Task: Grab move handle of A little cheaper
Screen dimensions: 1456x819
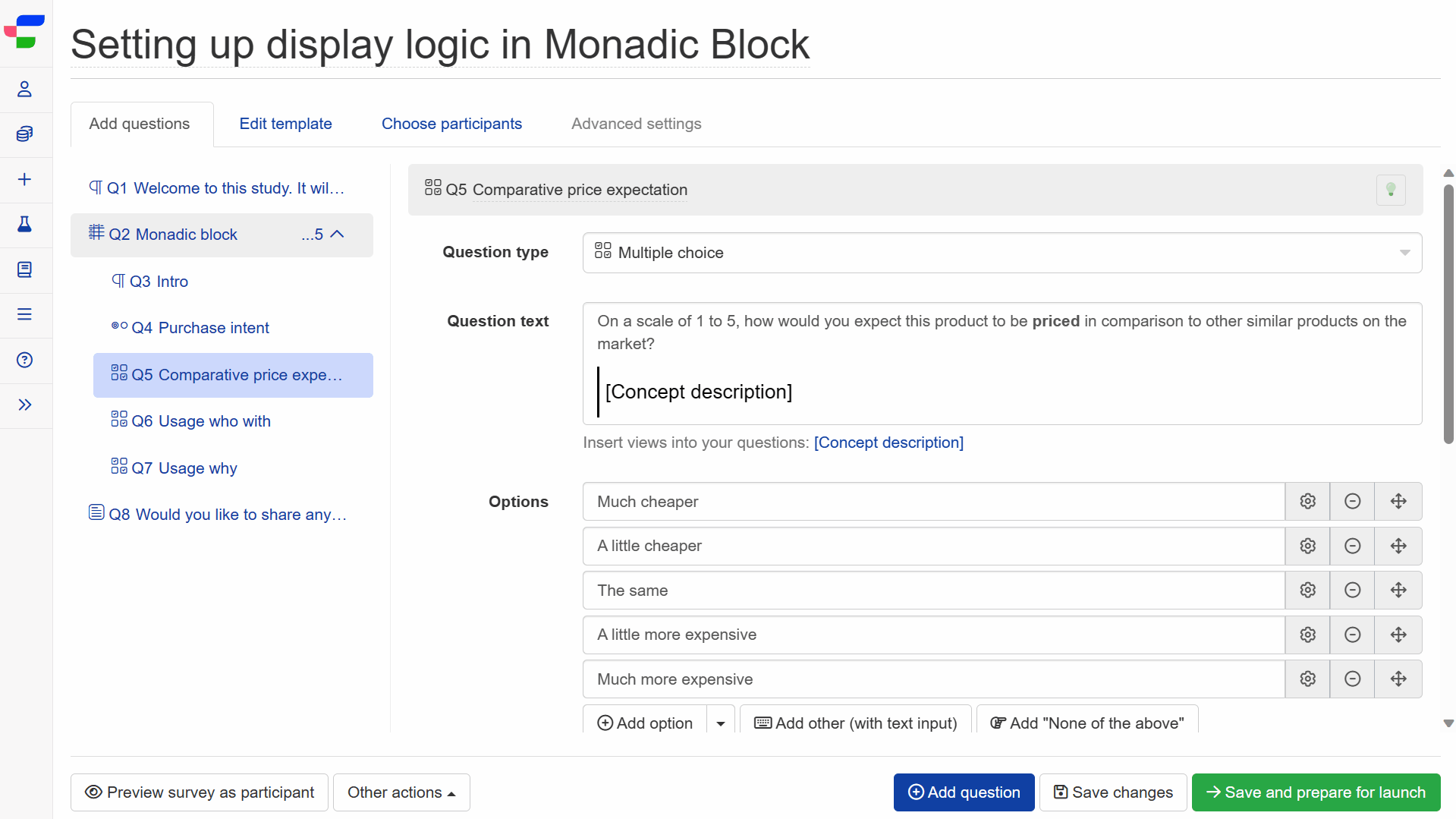Action: [1398, 546]
